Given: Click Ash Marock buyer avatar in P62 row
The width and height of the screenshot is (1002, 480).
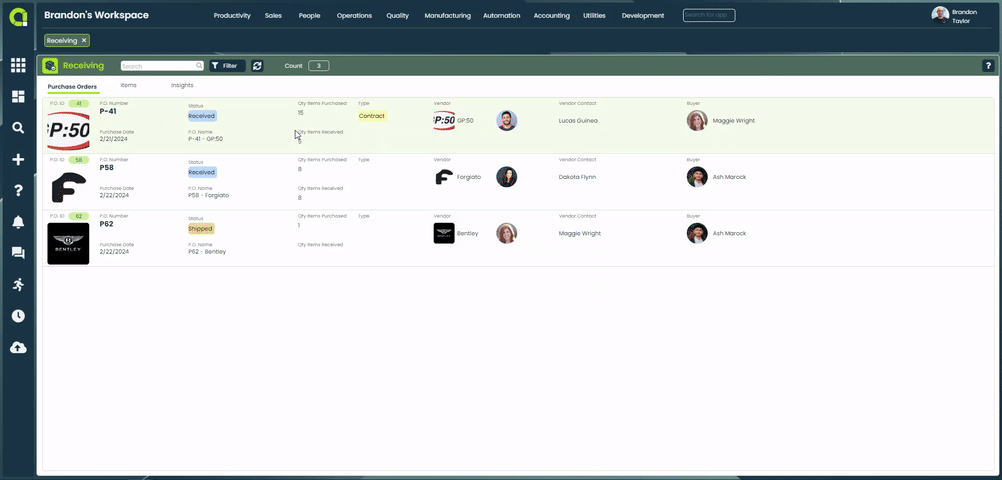Looking at the screenshot, I should point(697,233).
